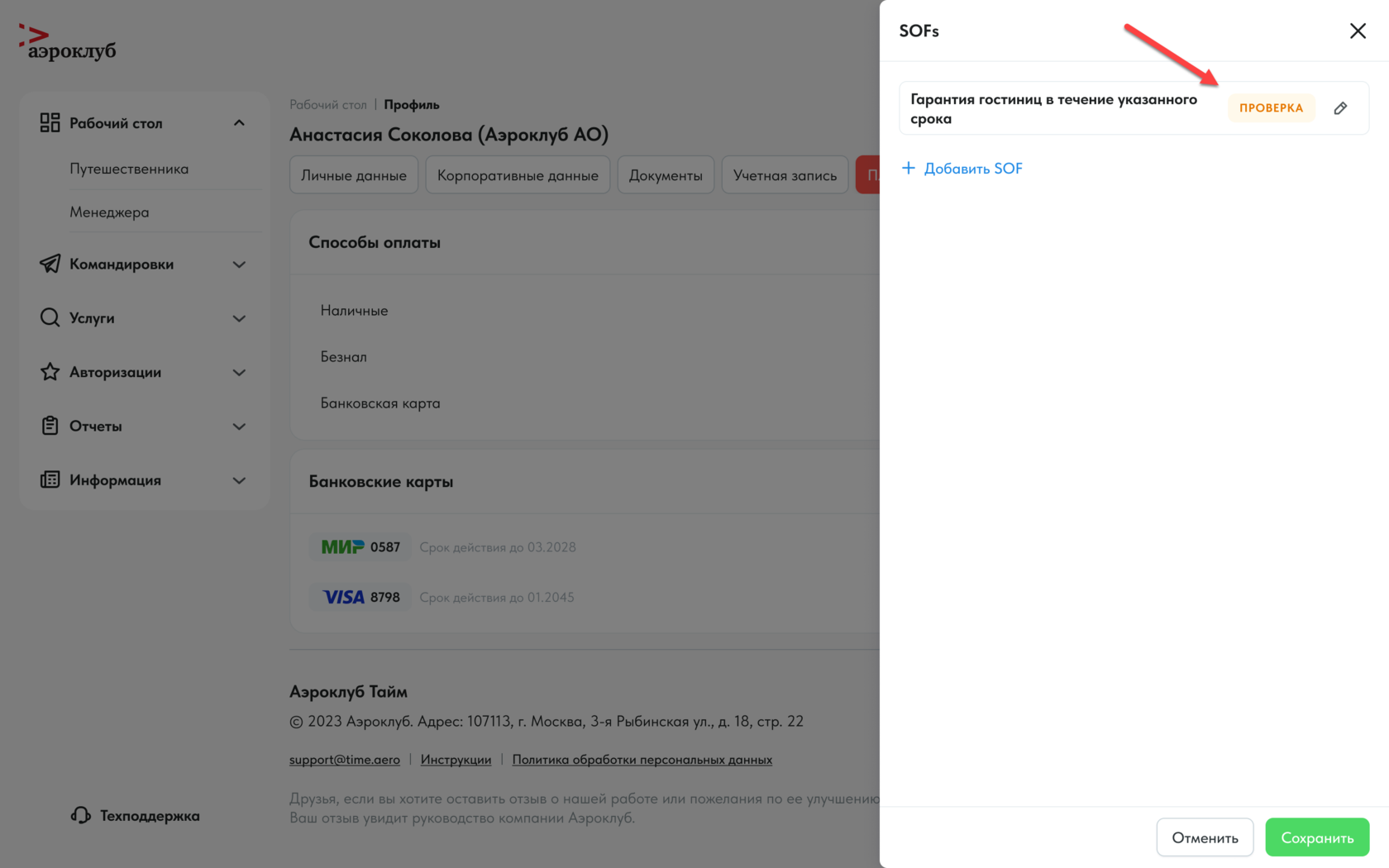Click the Аэроклуб logo

point(68,43)
